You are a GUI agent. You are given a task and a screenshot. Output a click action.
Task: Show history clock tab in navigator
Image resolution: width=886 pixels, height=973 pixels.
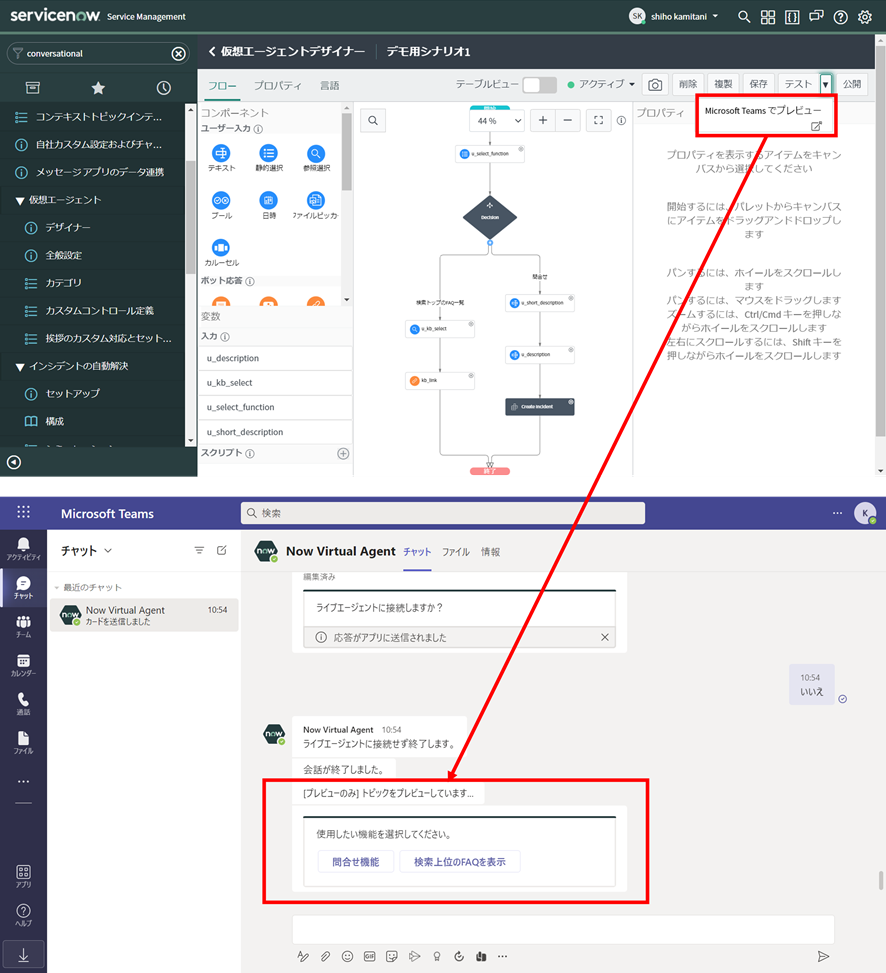[x=163, y=88]
